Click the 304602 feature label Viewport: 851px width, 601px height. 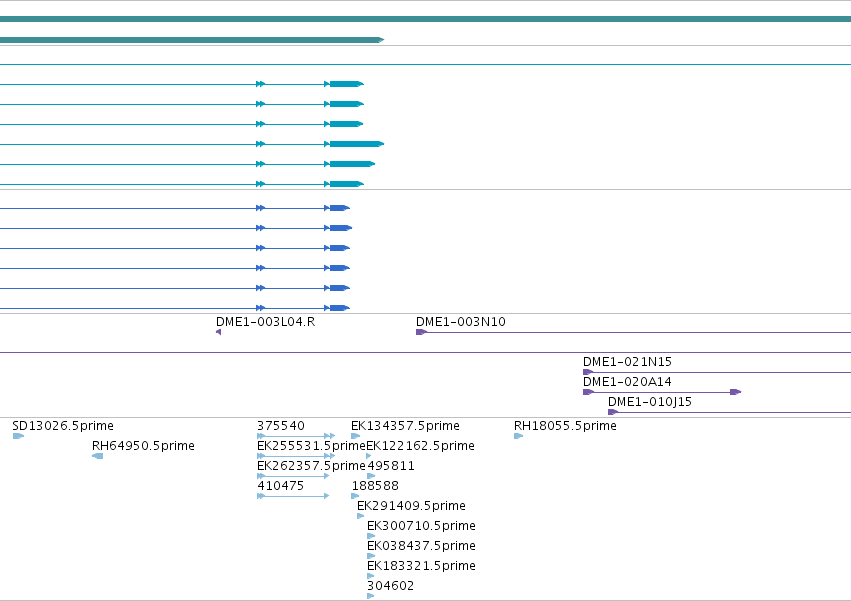(x=391, y=586)
